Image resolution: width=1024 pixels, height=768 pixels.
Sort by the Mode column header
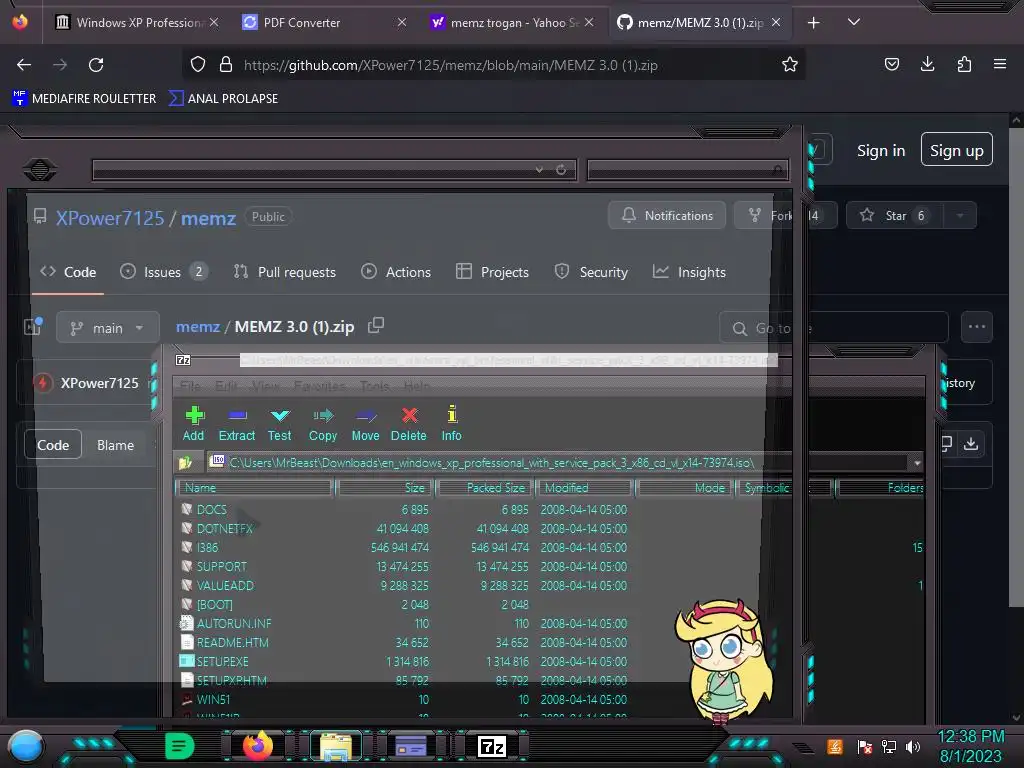[x=684, y=488]
